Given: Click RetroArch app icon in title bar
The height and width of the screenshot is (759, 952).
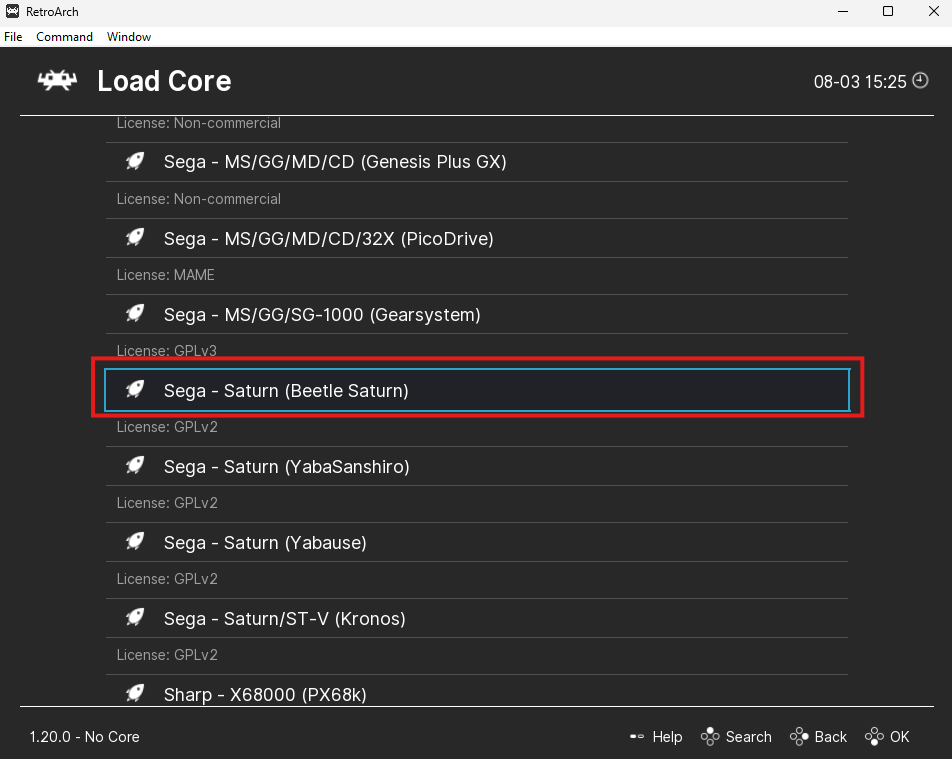Looking at the screenshot, I should pos(12,12).
